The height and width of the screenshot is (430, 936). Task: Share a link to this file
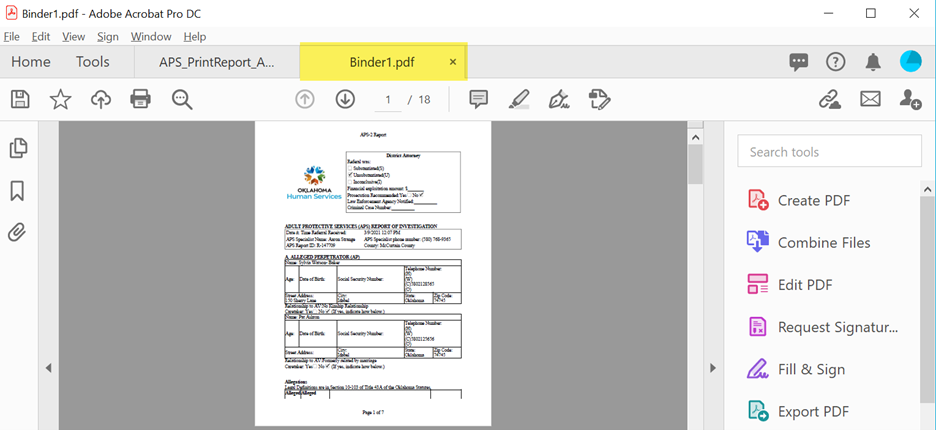tap(830, 99)
